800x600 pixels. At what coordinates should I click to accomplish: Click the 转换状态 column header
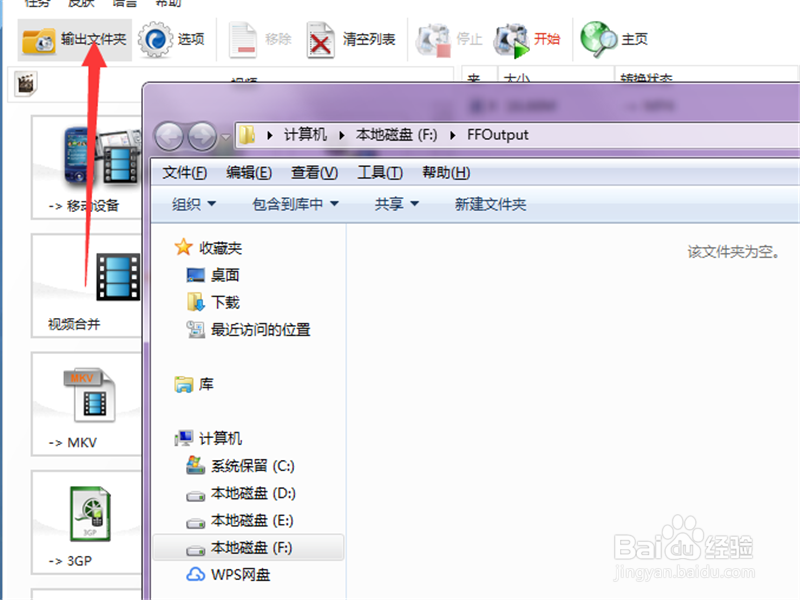(646, 78)
